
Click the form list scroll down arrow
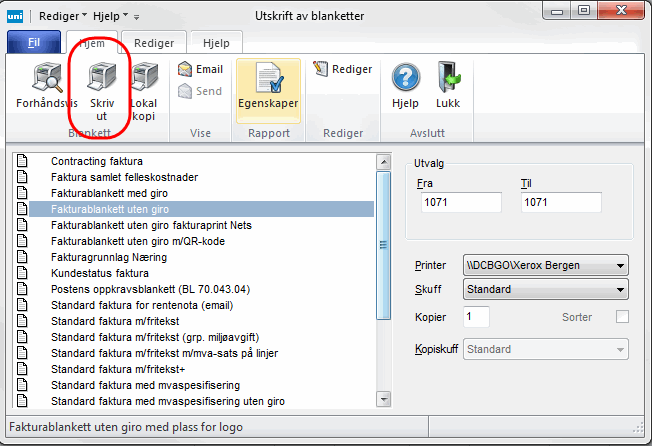point(382,400)
